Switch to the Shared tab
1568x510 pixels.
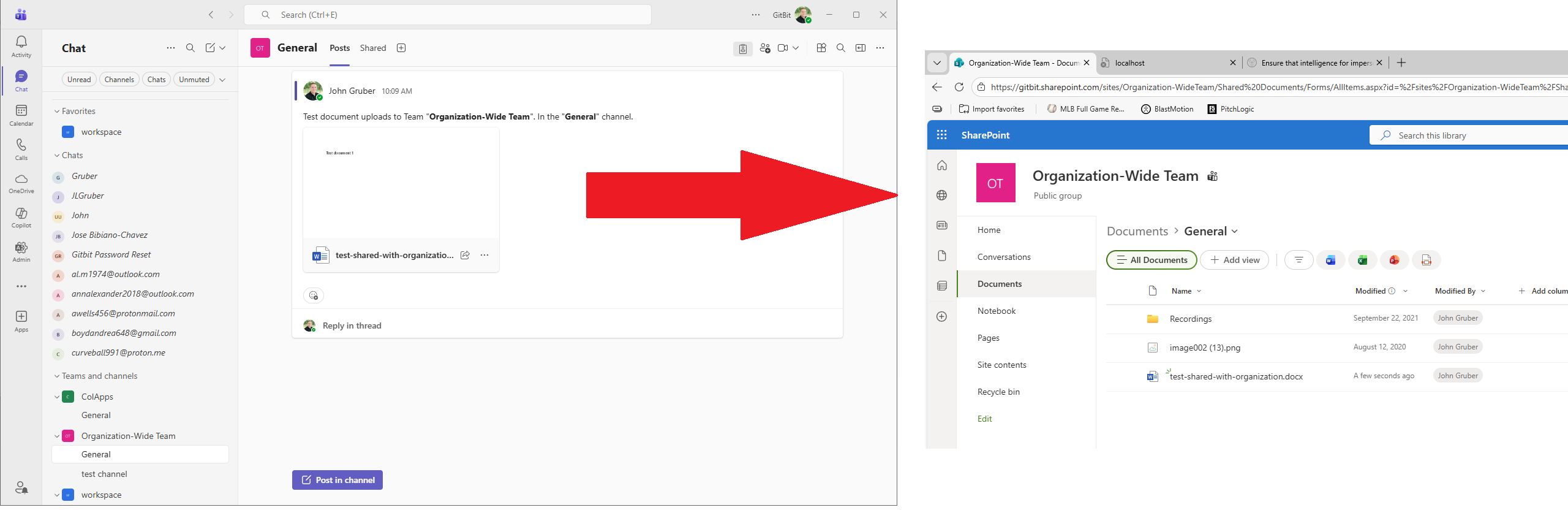(x=373, y=48)
